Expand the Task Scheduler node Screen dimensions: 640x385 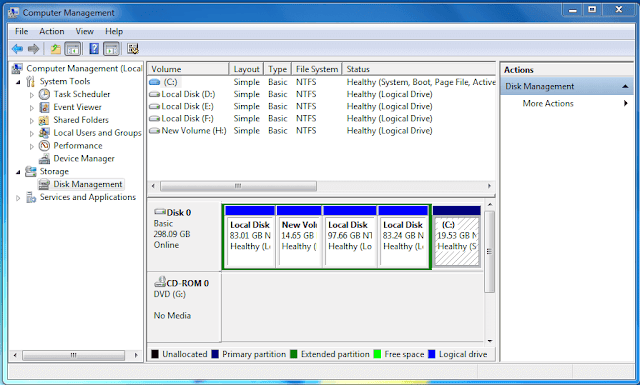pyautogui.click(x=31, y=95)
